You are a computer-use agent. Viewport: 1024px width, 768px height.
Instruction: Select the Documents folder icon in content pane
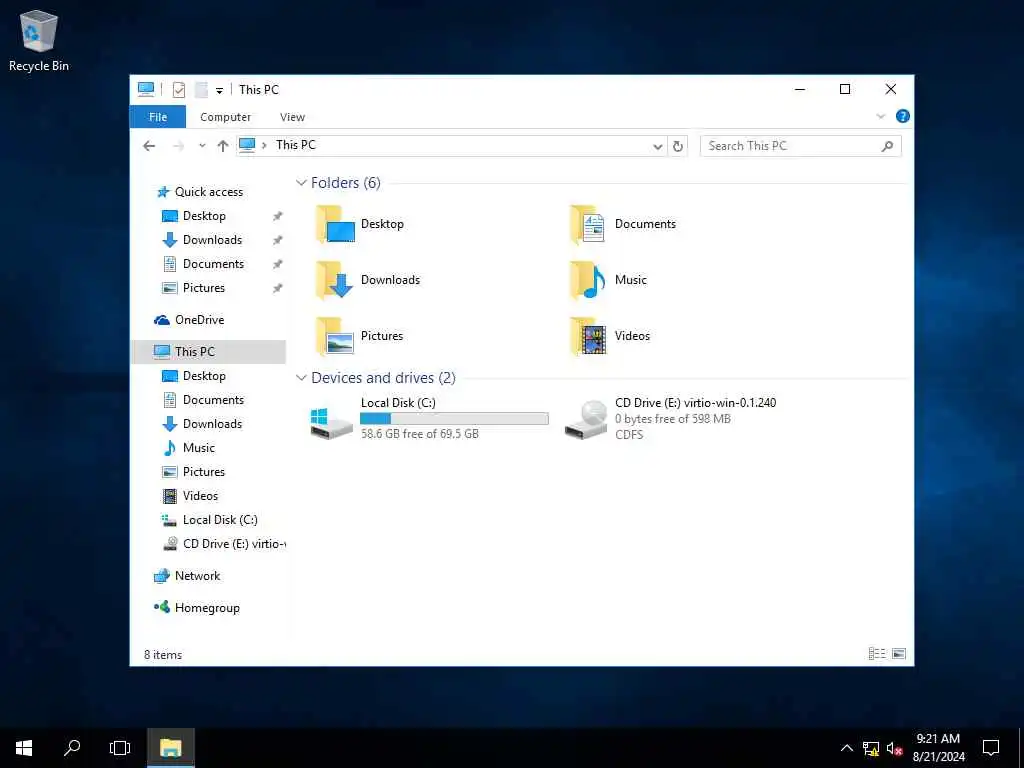click(588, 224)
